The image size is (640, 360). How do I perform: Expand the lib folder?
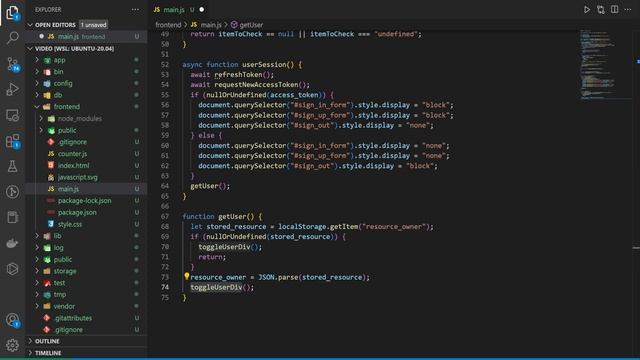(x=58, y=236)
